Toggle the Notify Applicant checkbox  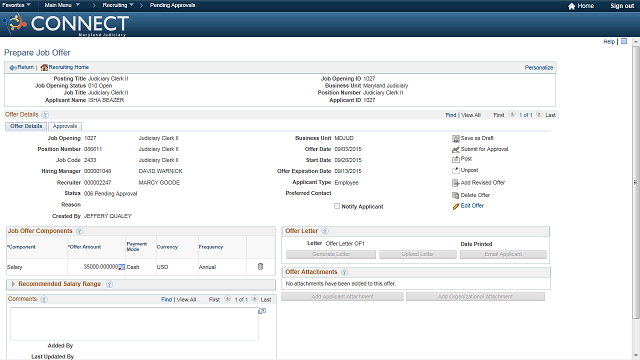click(337, 206)
